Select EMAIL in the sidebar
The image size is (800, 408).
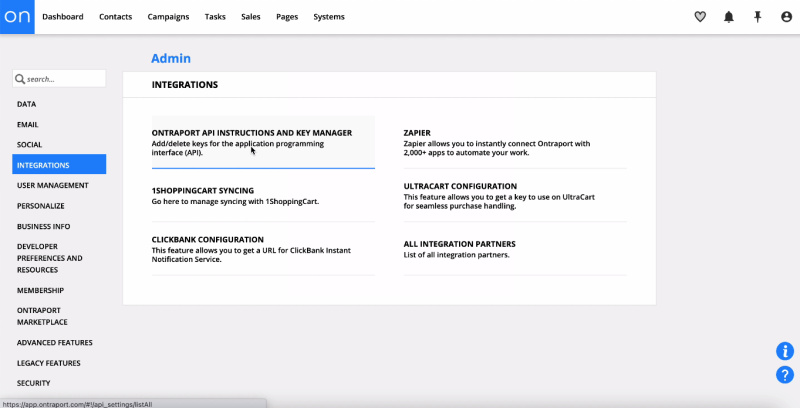point(28,124)
